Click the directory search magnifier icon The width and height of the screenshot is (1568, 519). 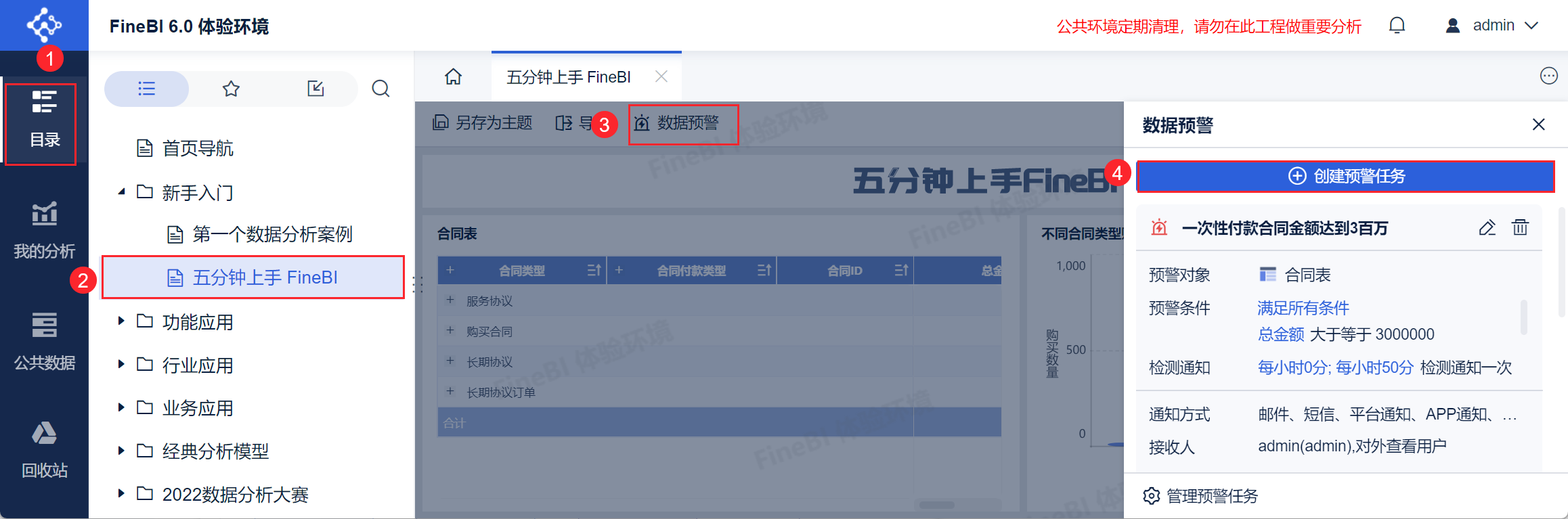coord(380,89)
